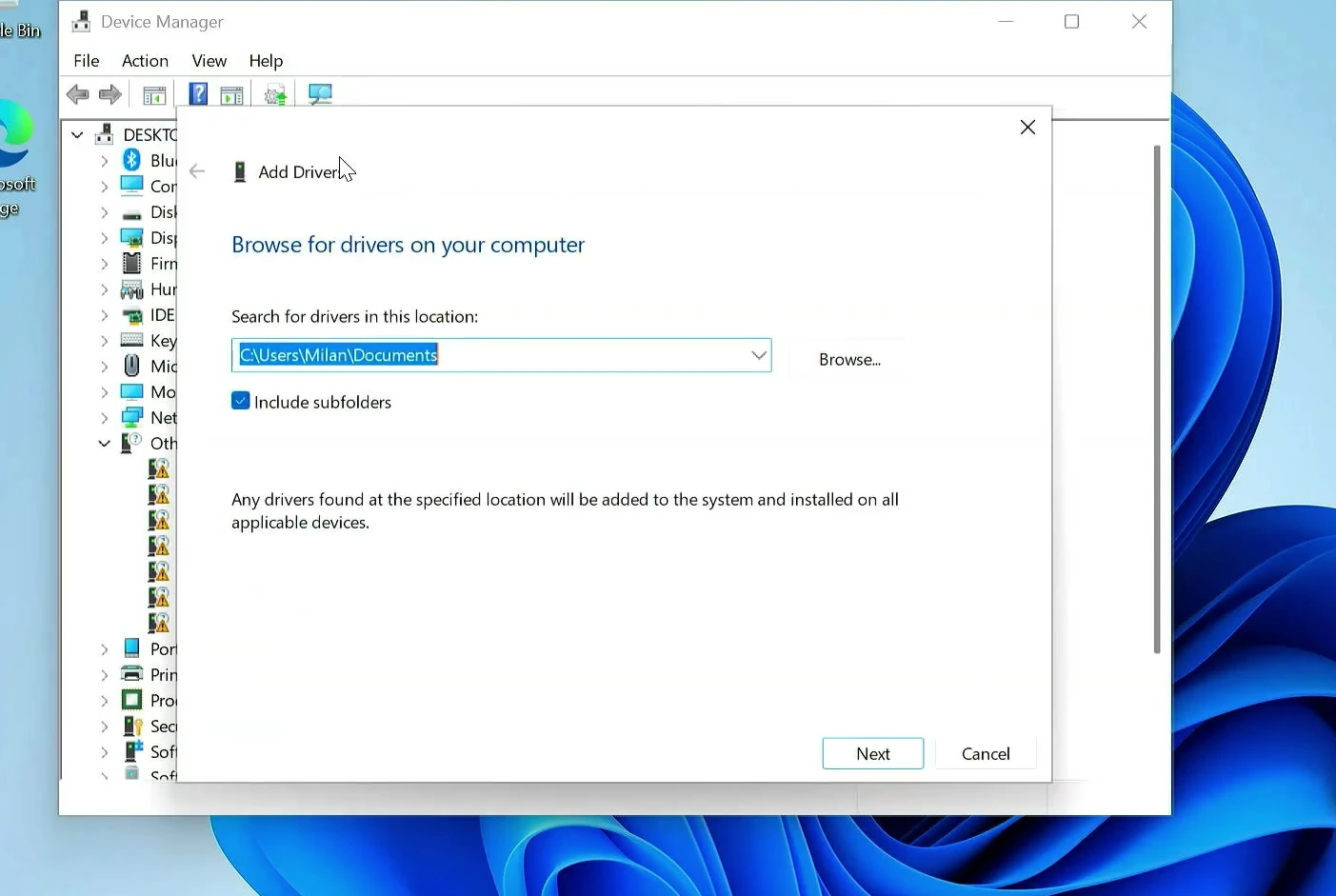
Task: Select the Bluetooth category icon in tree
Action: (x=131, y=160)
